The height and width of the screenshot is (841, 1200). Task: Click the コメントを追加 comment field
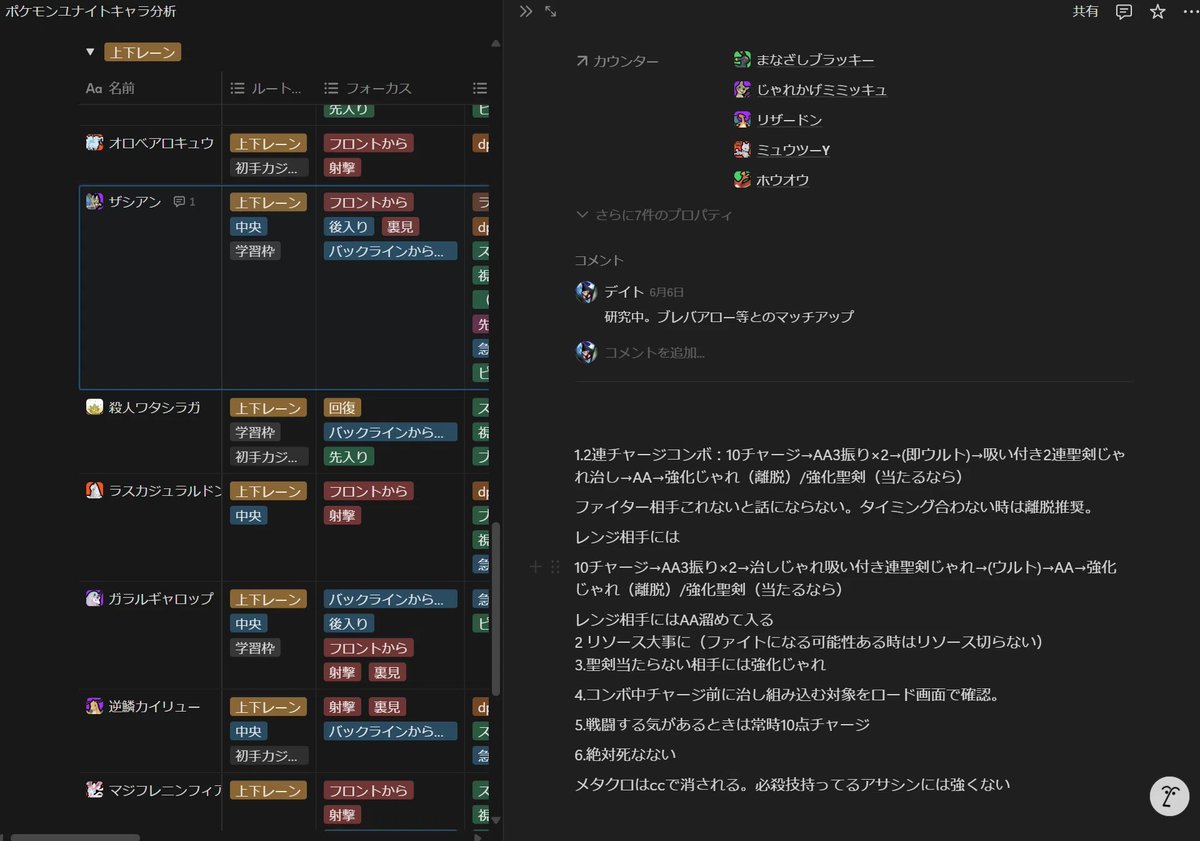tap(655, 354)
